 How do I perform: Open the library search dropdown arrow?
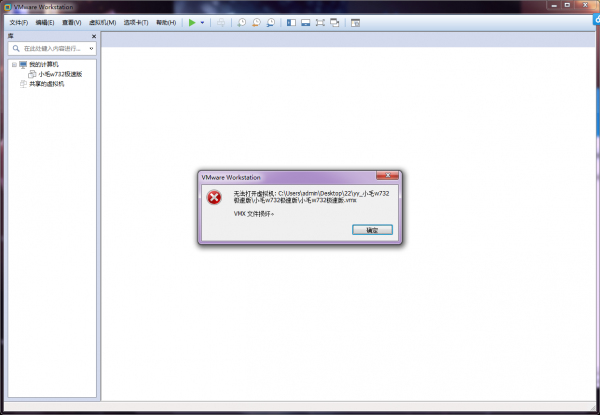click(91, 48)
